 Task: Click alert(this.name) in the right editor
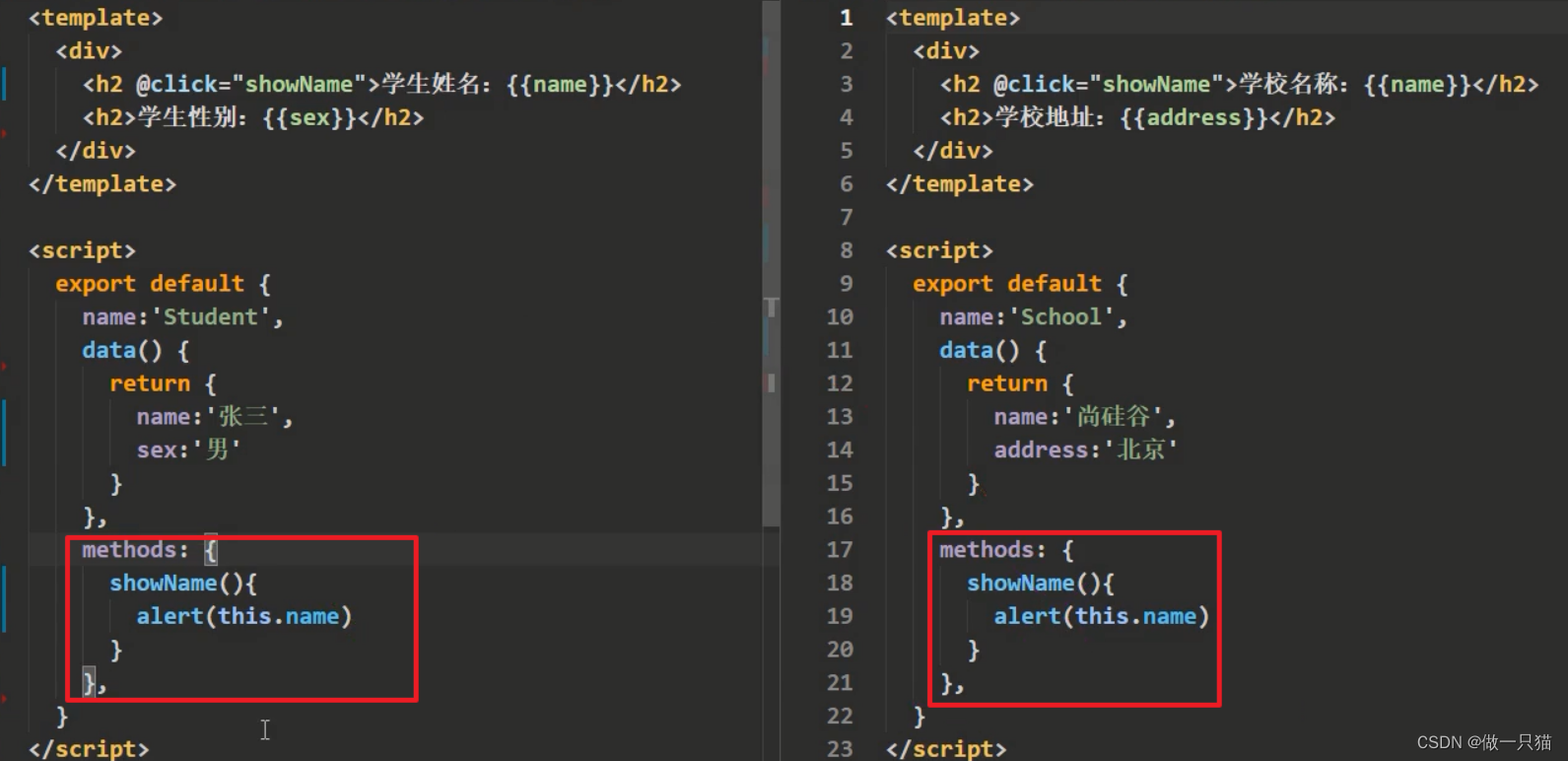pos(1102,617)
